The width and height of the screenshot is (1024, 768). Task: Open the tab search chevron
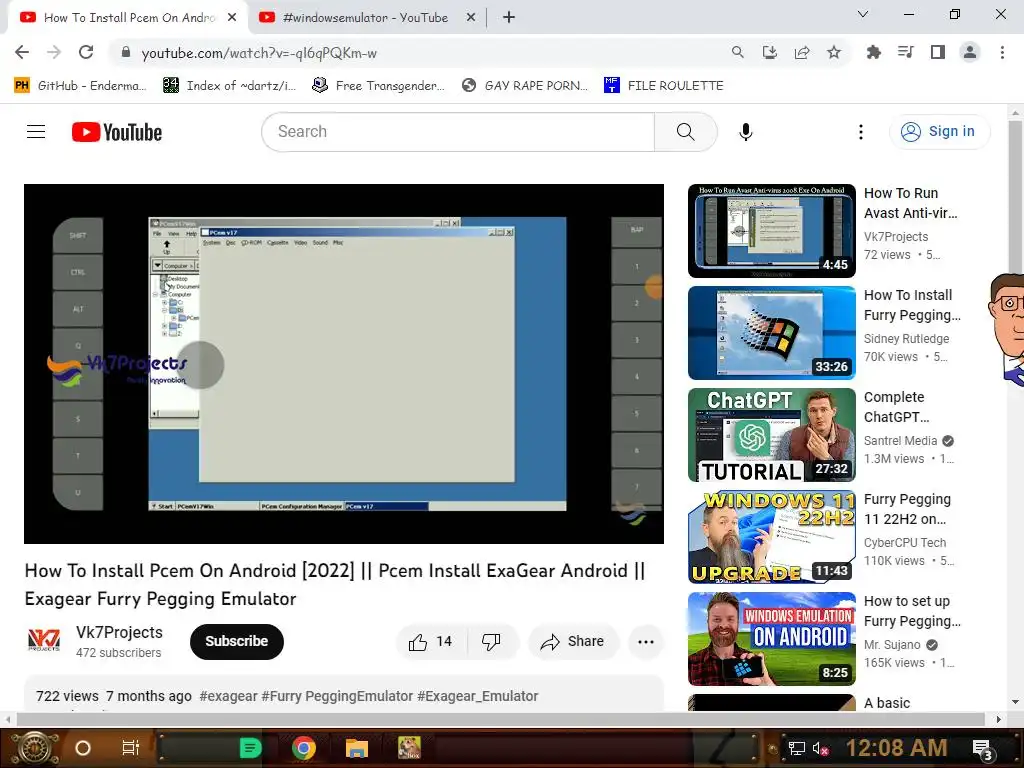coord(863,14)
